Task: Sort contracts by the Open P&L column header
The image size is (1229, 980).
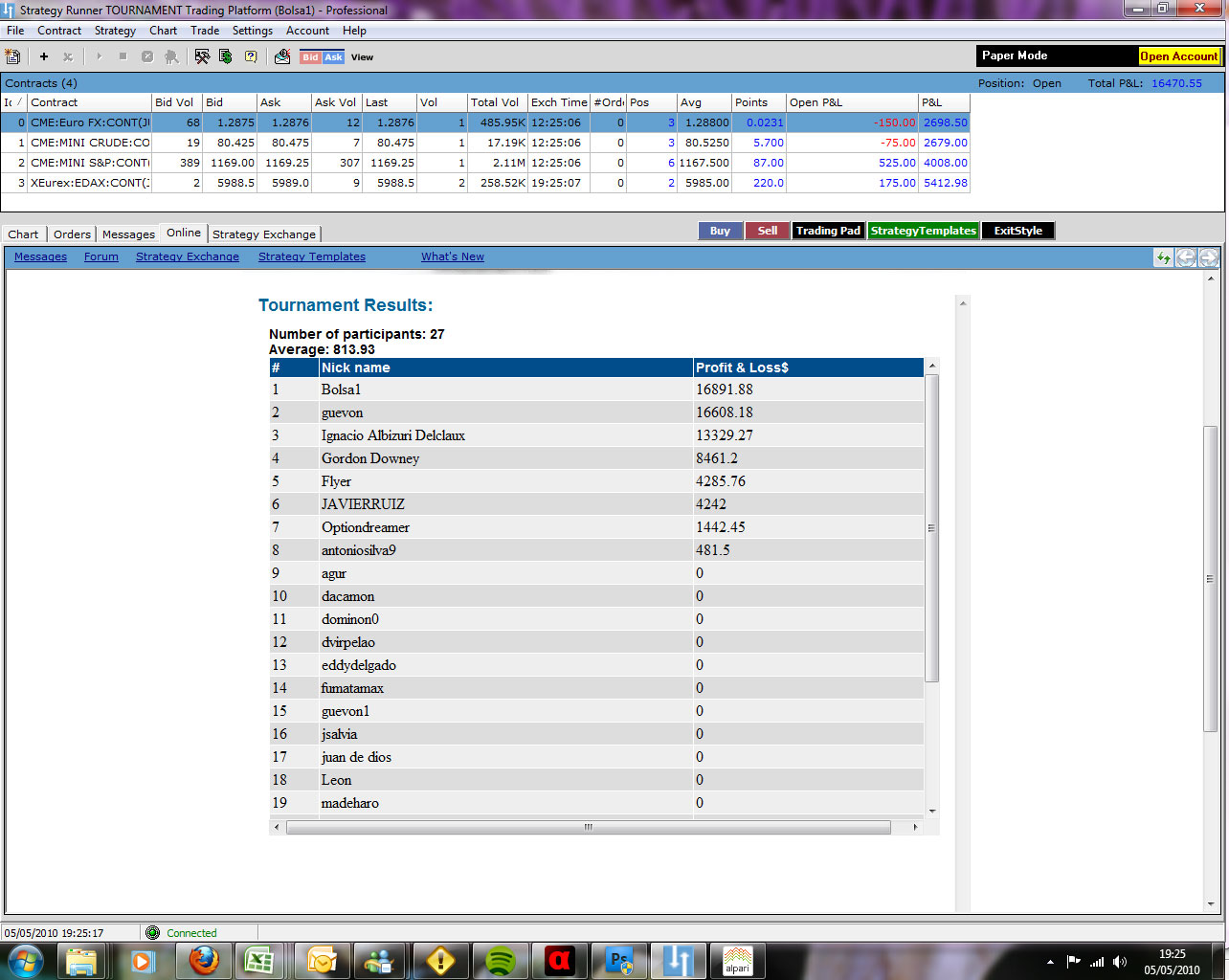Action: pyautogui.click(x=852, y=102)
